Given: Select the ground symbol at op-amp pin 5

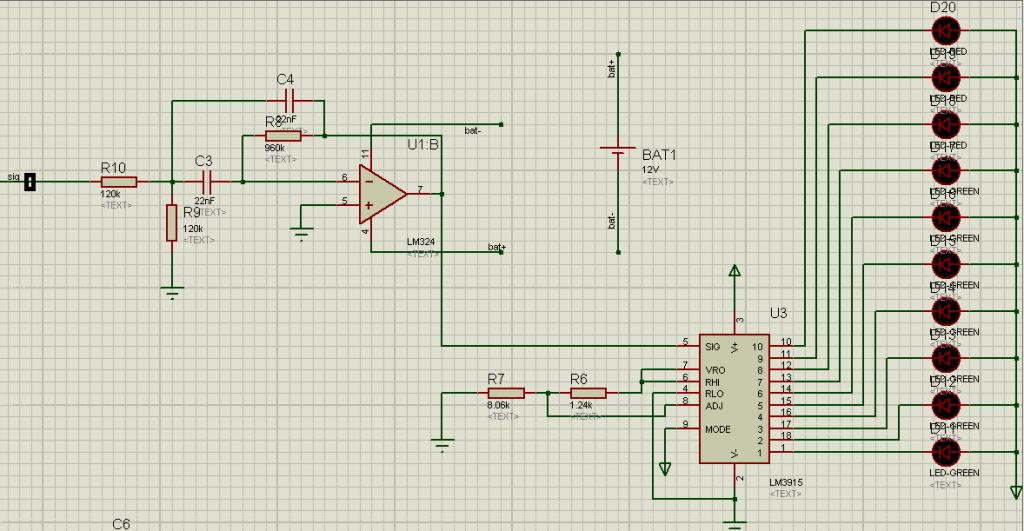Looking at the screenshot, I should tap(301, 234).
